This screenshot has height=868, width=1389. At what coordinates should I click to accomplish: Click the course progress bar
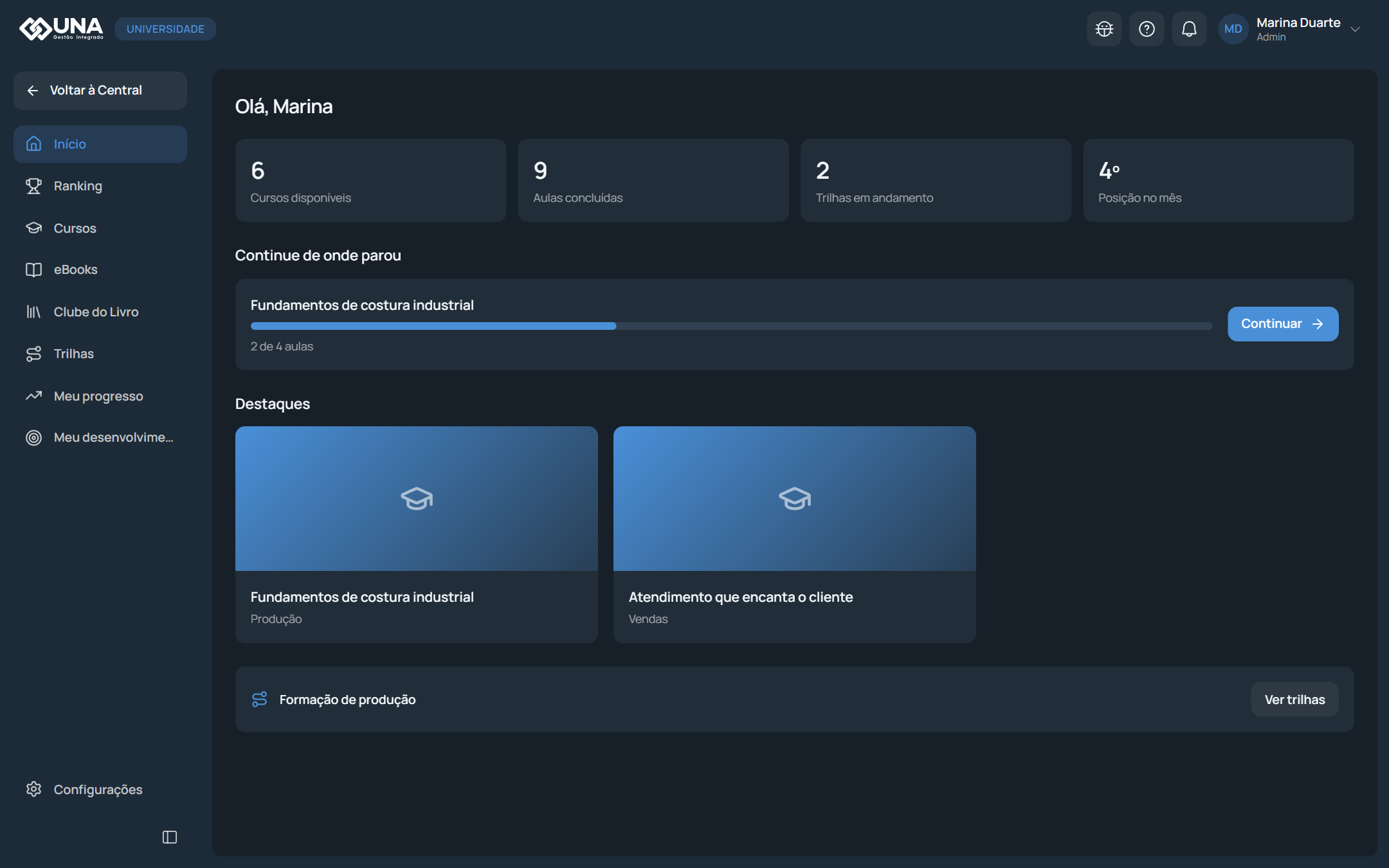coord(731,326)
